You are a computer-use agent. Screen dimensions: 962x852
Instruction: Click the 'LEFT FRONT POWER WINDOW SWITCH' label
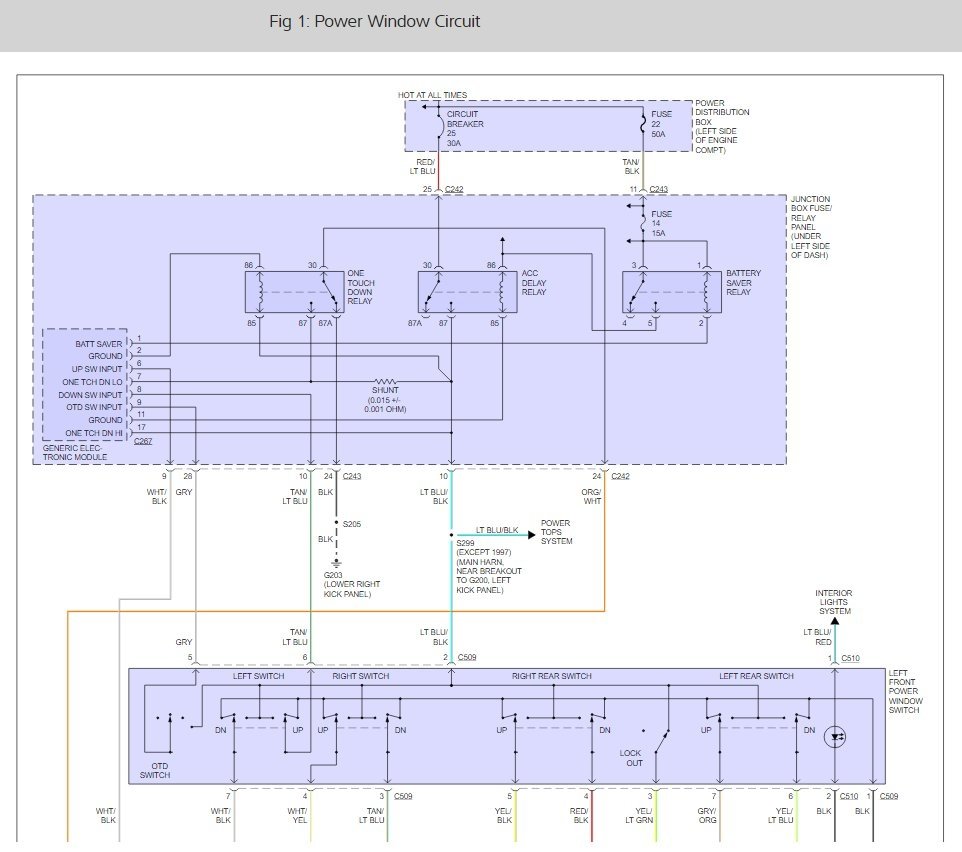point(906,691)
